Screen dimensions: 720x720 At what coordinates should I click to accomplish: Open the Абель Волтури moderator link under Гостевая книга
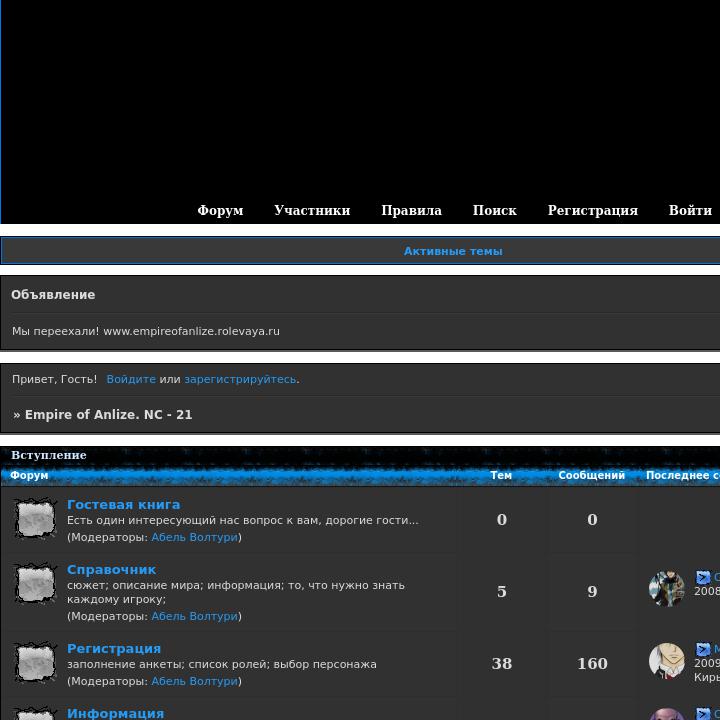coord(195,537)
